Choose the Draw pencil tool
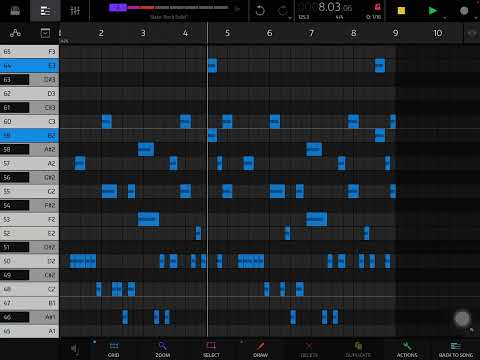This screenshot has height=360, width=480. [260, 349]
